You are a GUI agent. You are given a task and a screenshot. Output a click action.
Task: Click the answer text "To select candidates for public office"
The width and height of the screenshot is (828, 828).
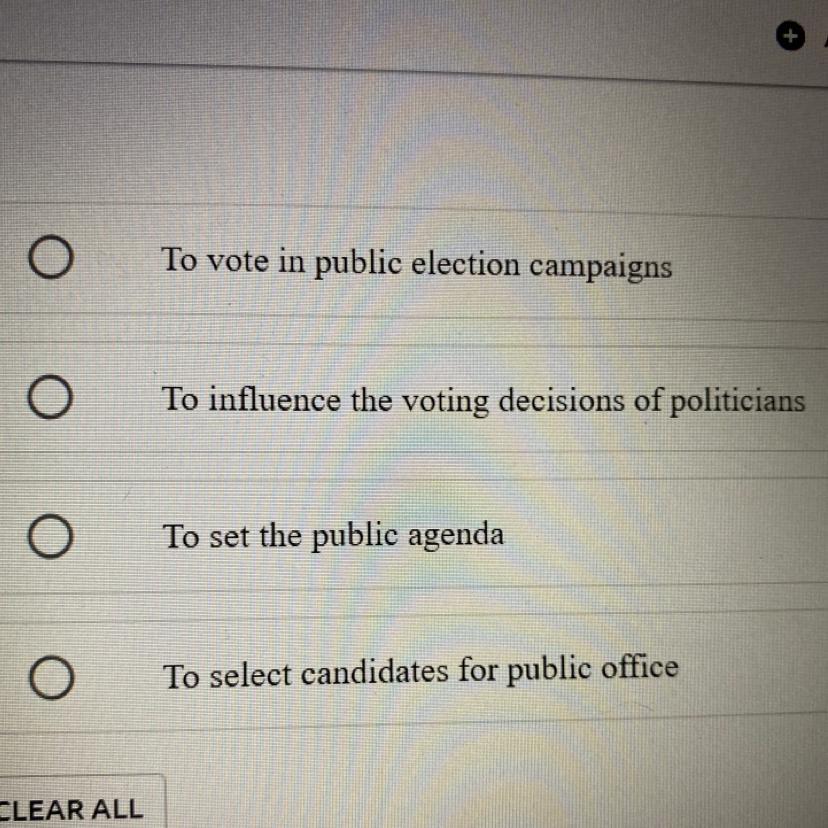pyautogui.click(x=420, y=672)
